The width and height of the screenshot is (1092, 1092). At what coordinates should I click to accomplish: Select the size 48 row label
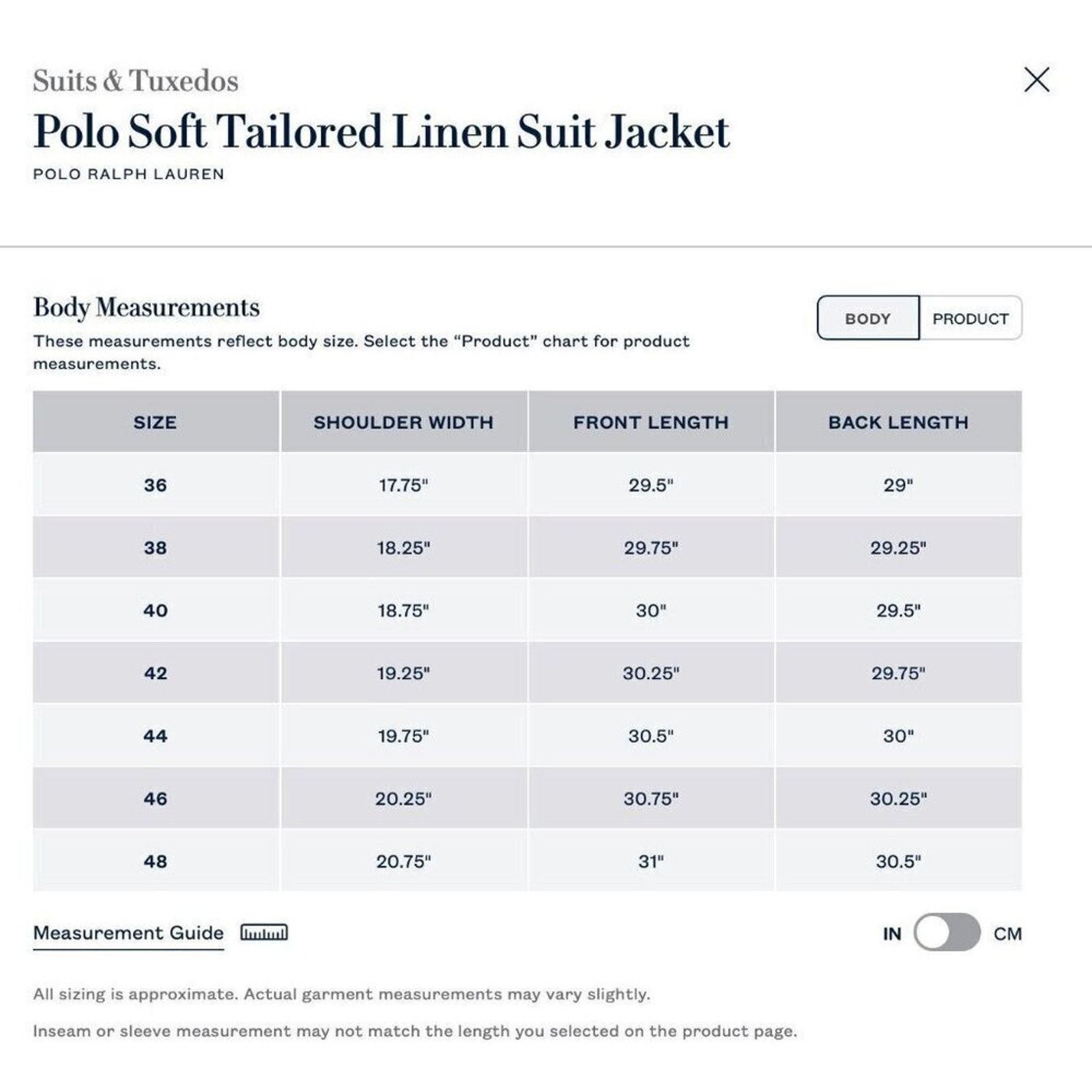tap(156, 861)
